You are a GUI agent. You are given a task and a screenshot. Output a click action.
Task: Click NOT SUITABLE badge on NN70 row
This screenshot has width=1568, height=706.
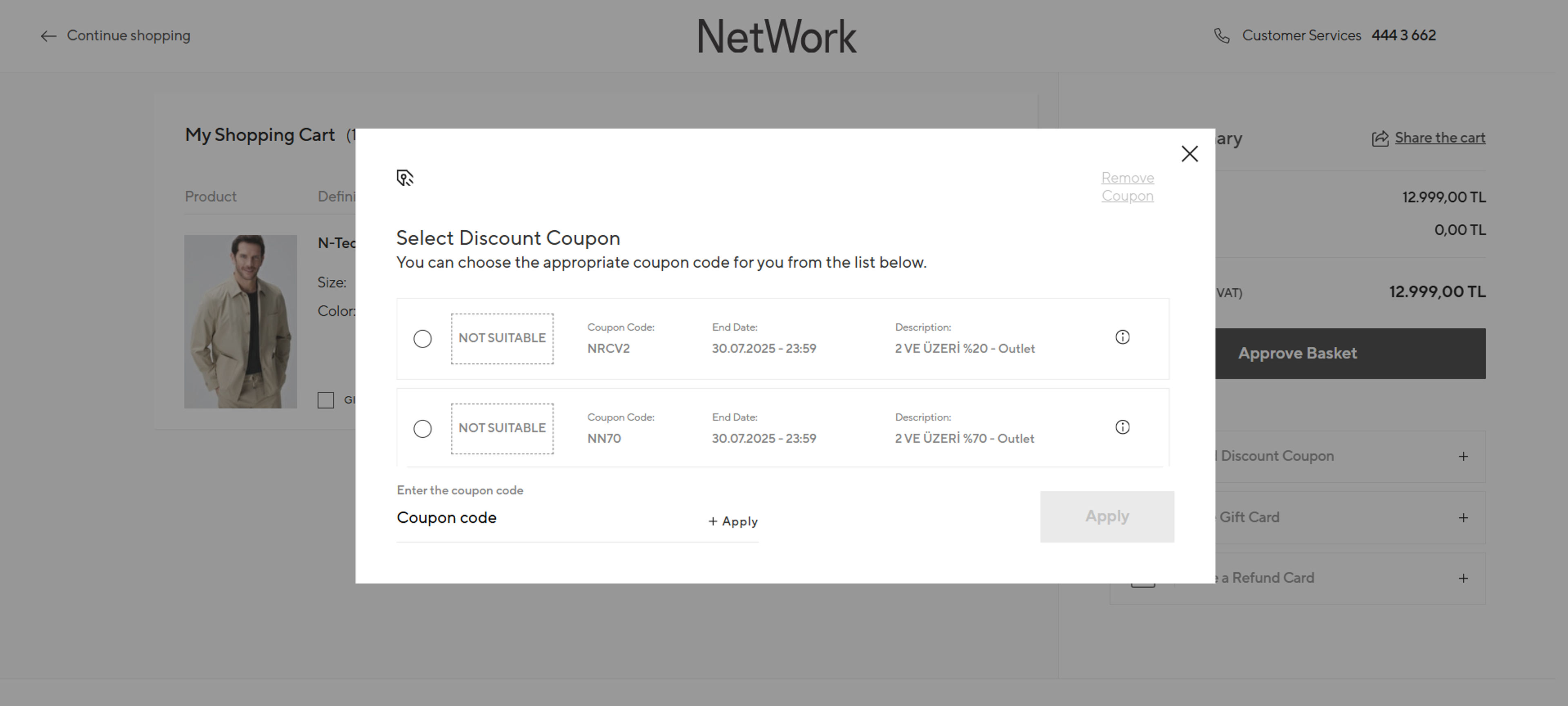coord(502,428)
